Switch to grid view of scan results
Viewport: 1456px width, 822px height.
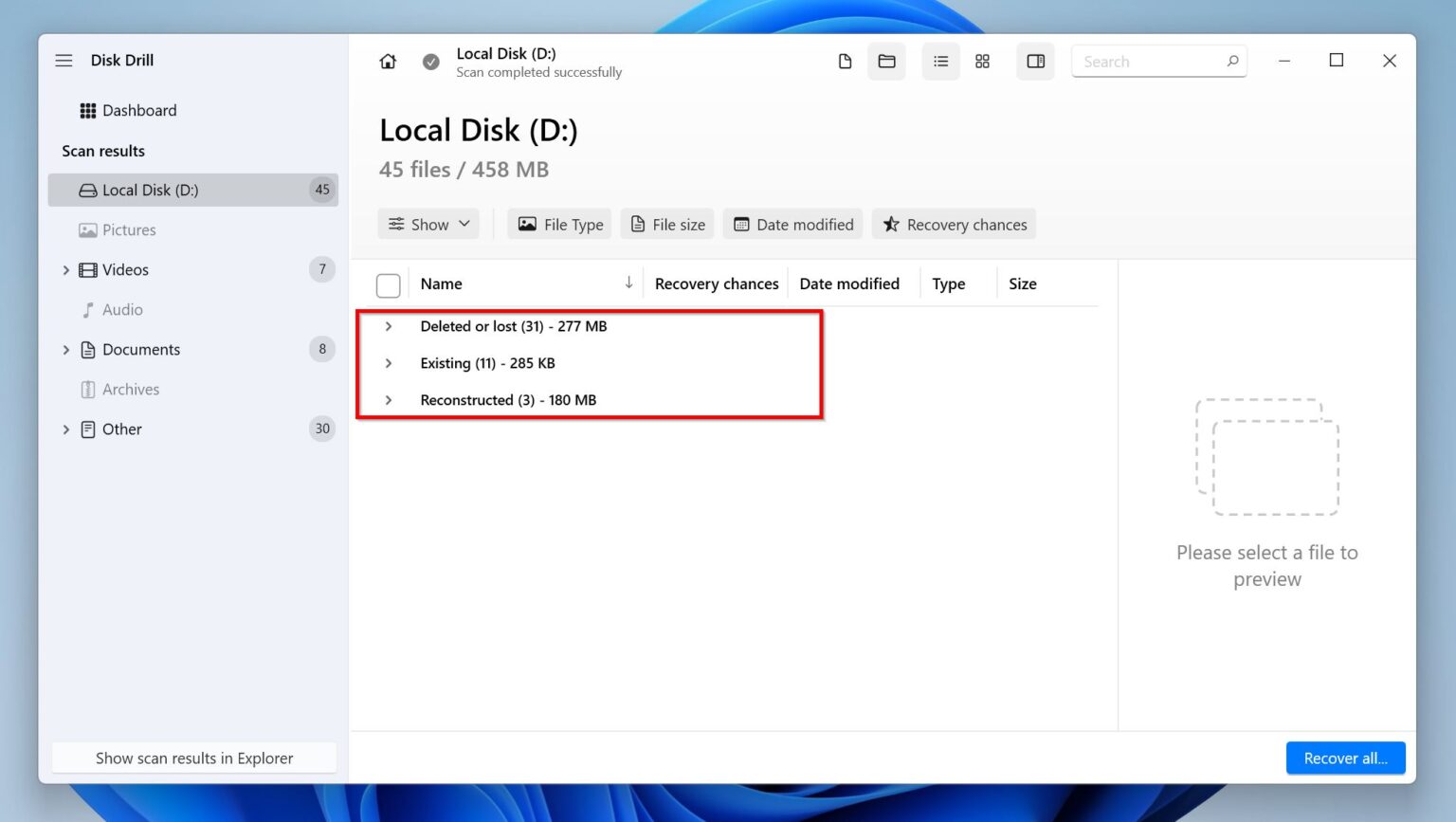tap(983, 61)
